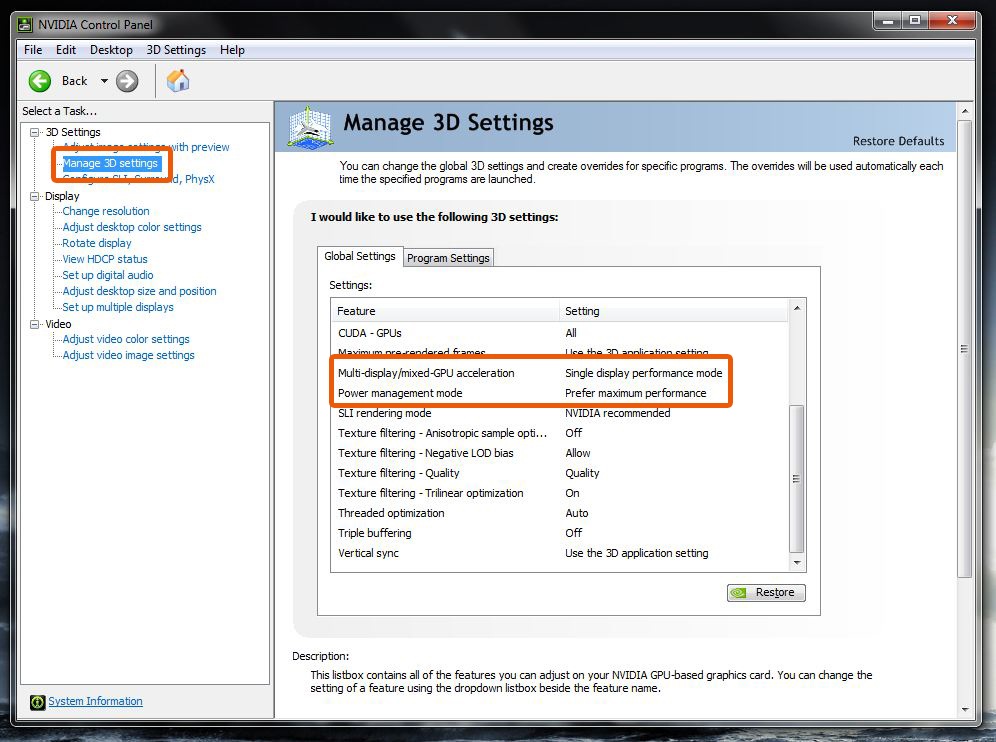Image resolution: width=996 pixels, height=742 pixels.
Task: Open Set up multiple displays task
Action: (118, 307)
